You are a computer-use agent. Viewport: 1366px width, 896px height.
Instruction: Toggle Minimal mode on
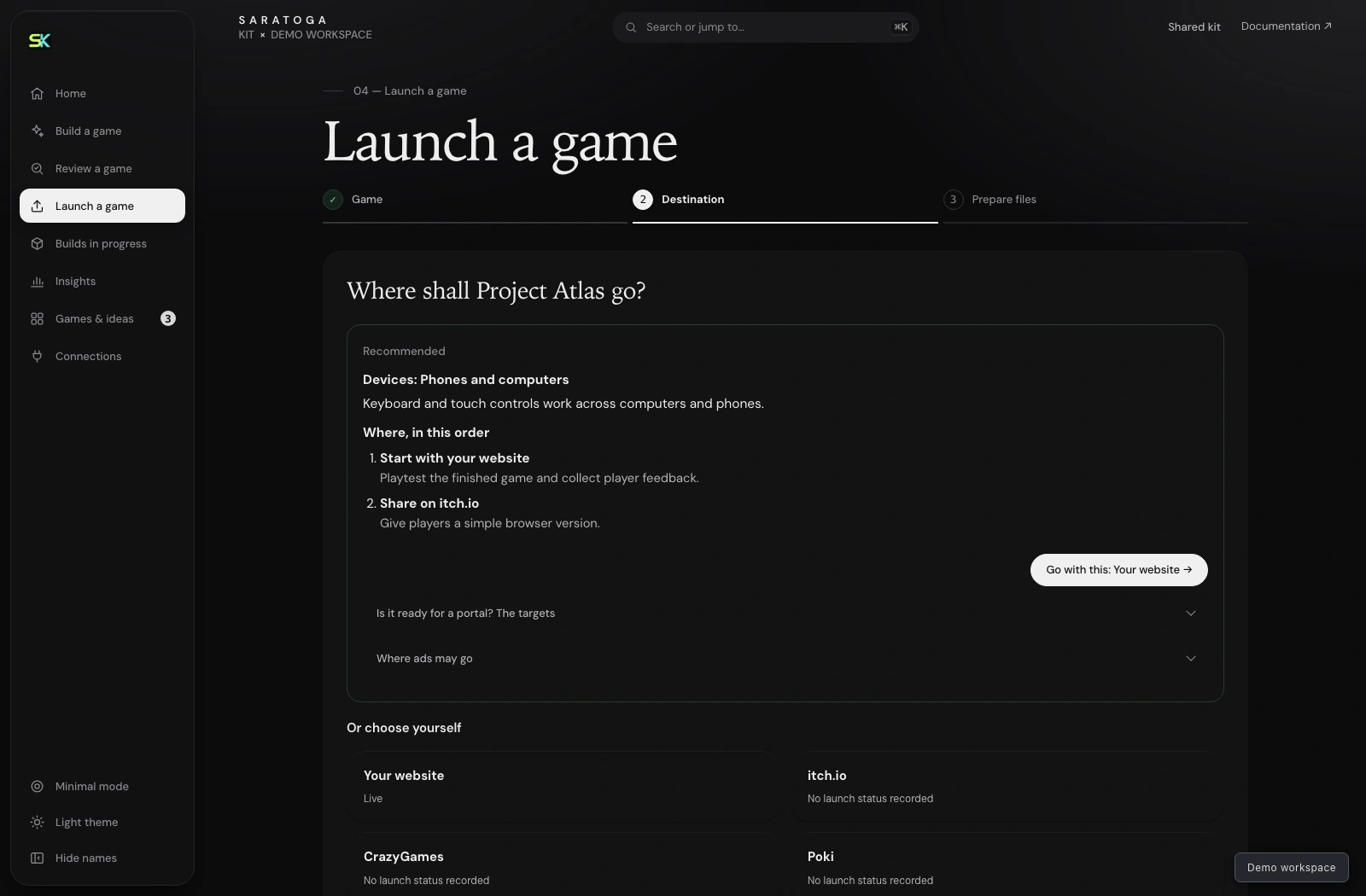(102, 787)
